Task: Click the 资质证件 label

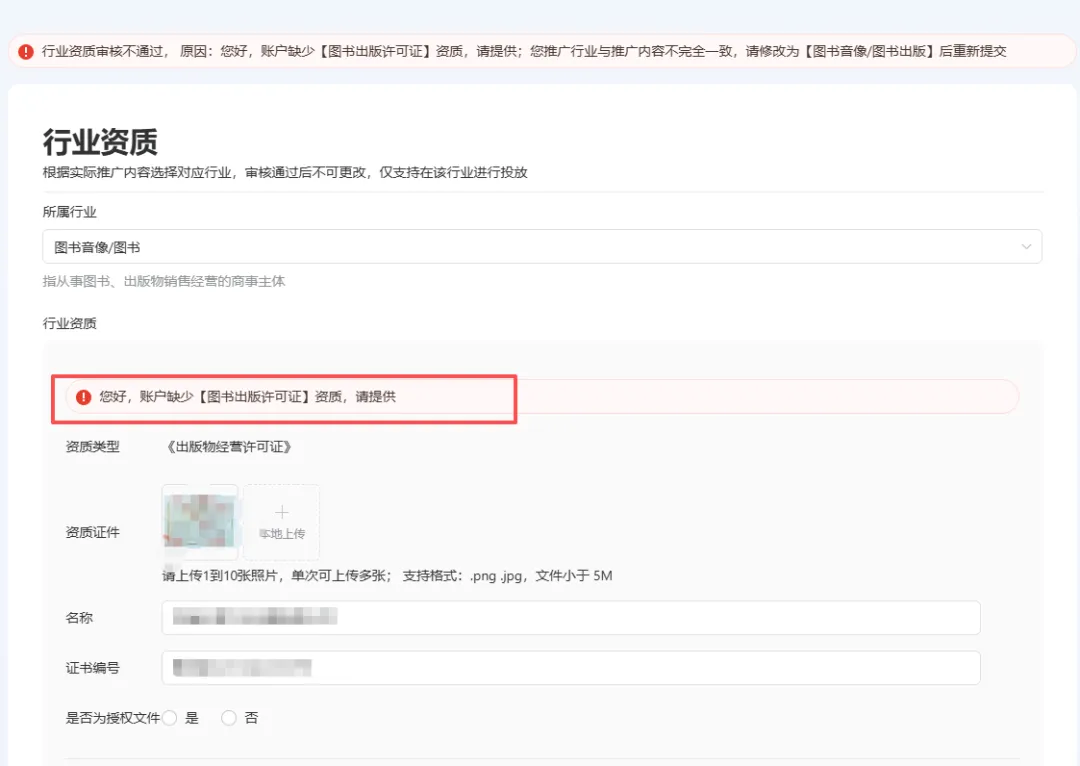Action: pos(92,532)
